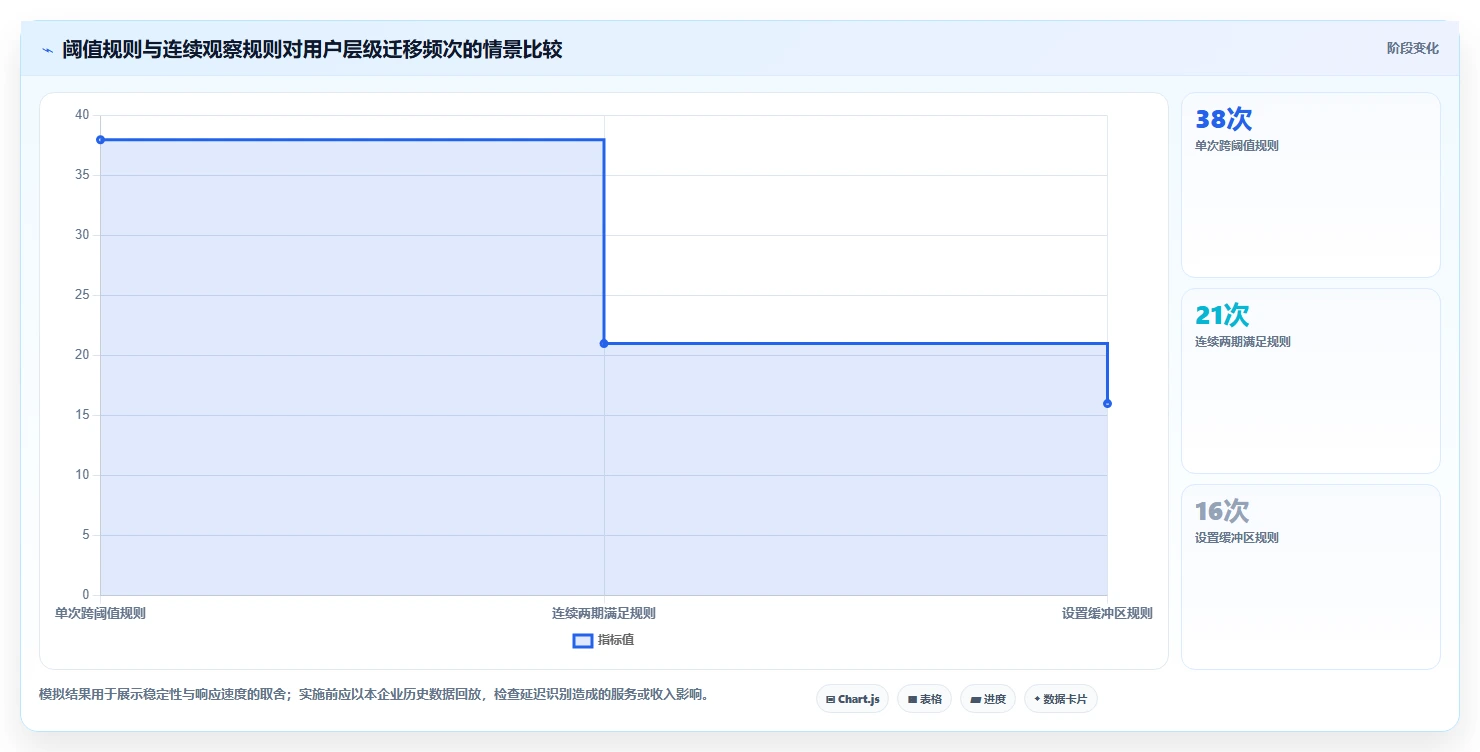Click the 单次跨阈值规则 card label

1237,145
